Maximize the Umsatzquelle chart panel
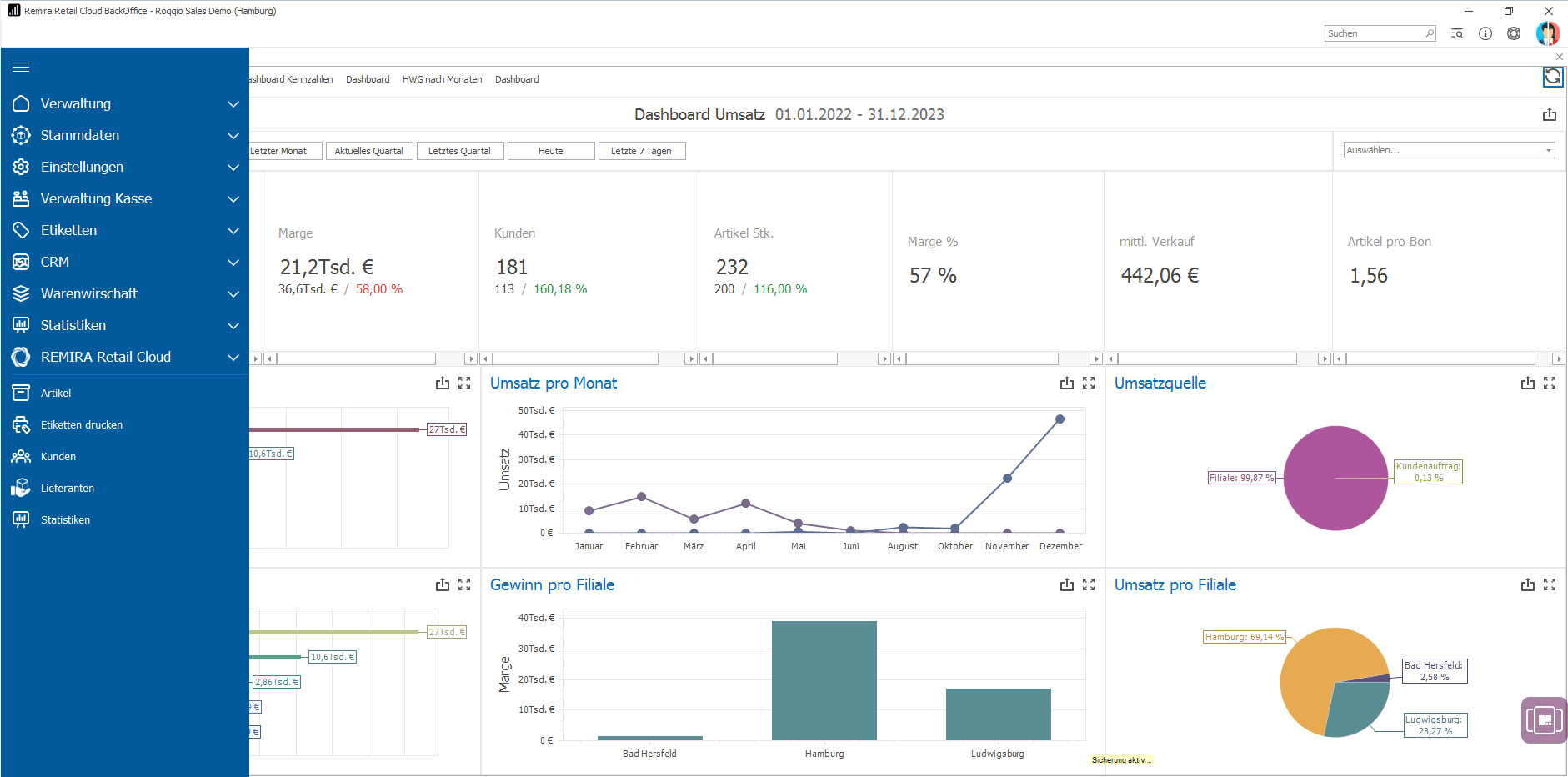The height and width of the screenshot is (777, 1568). coord(1550,383)
